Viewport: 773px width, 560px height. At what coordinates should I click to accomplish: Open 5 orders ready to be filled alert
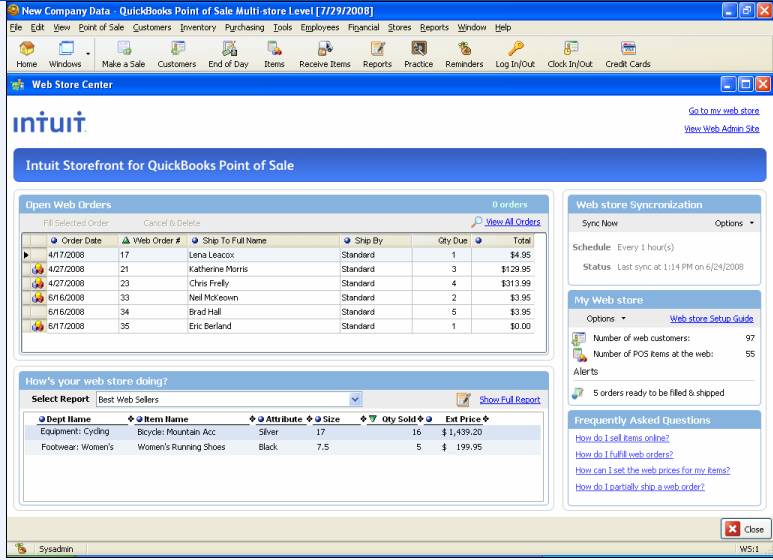click(x=659, y=393)
